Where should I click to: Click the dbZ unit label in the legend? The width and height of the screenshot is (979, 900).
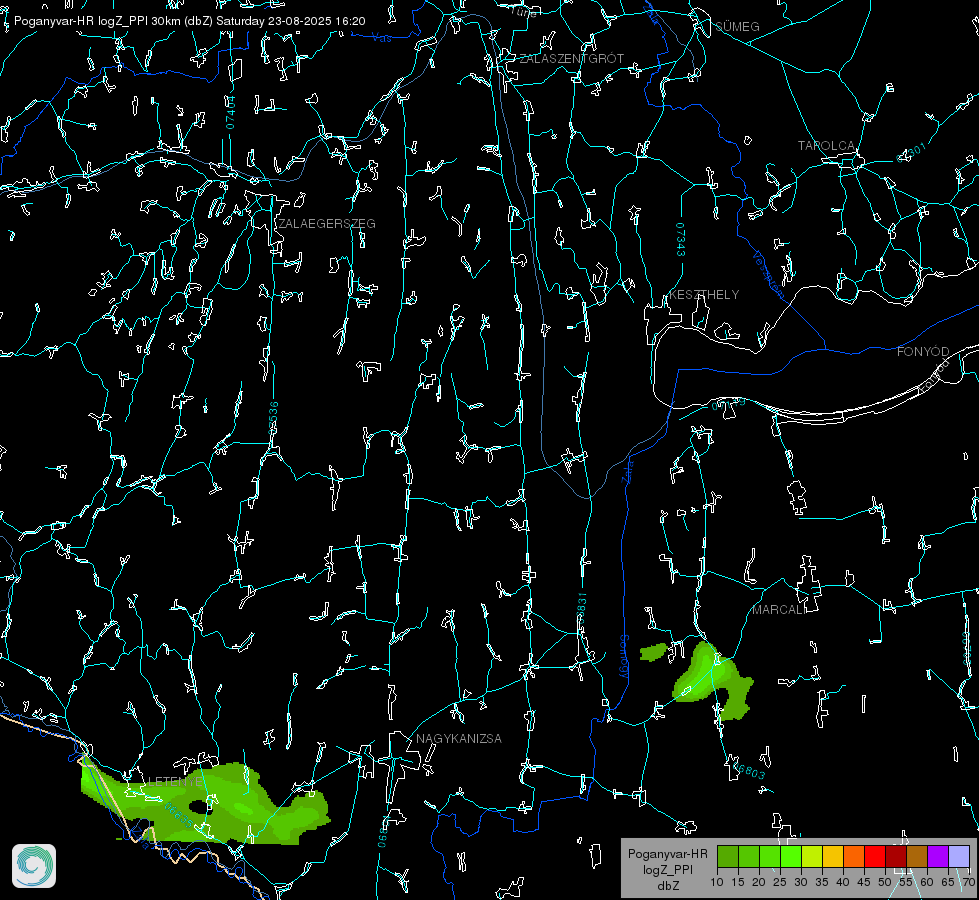[667, 886]
